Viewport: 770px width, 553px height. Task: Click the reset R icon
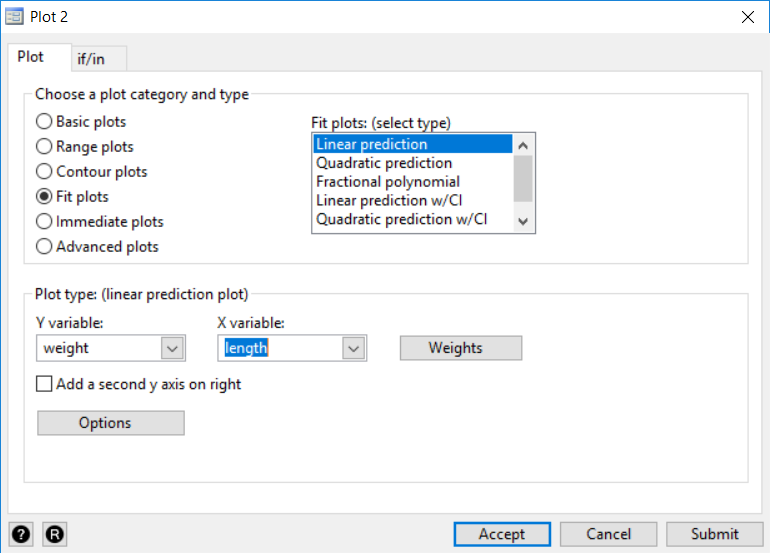pos(54,534)
